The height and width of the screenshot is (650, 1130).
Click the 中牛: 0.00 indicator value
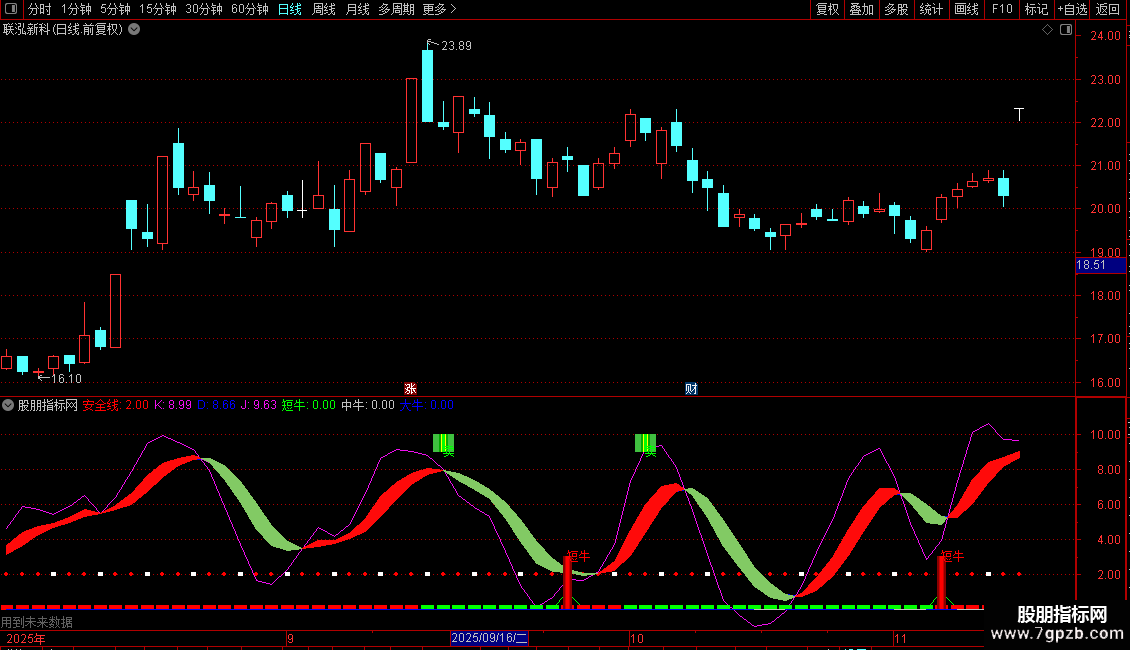click(x=368, y=405)
